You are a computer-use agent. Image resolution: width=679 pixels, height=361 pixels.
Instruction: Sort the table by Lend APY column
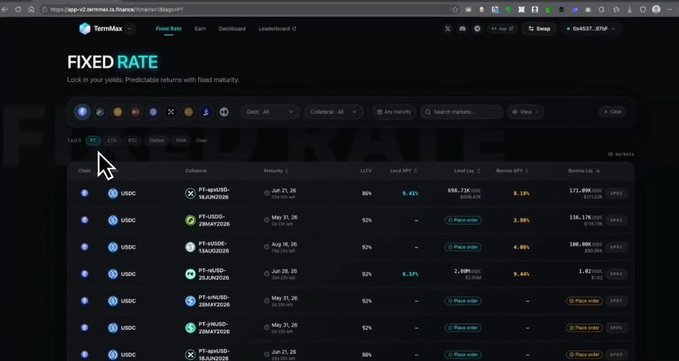(x=404, y=171)
